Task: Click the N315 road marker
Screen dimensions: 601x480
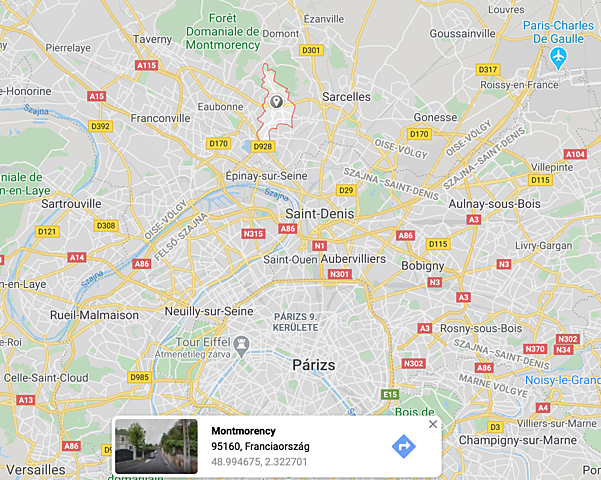Action: [253, 233]
